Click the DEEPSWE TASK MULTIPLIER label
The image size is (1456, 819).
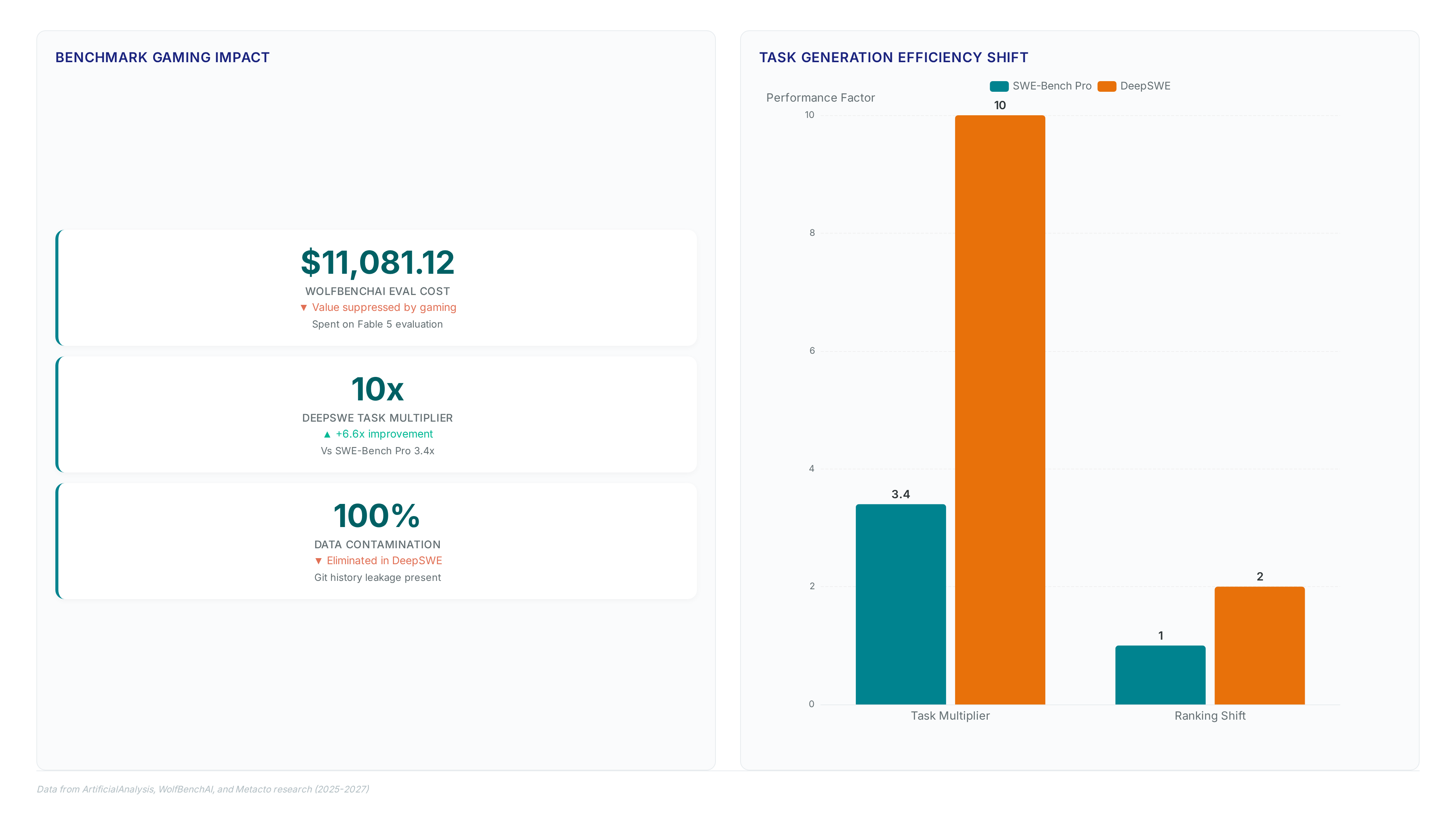tap(378, 418)
